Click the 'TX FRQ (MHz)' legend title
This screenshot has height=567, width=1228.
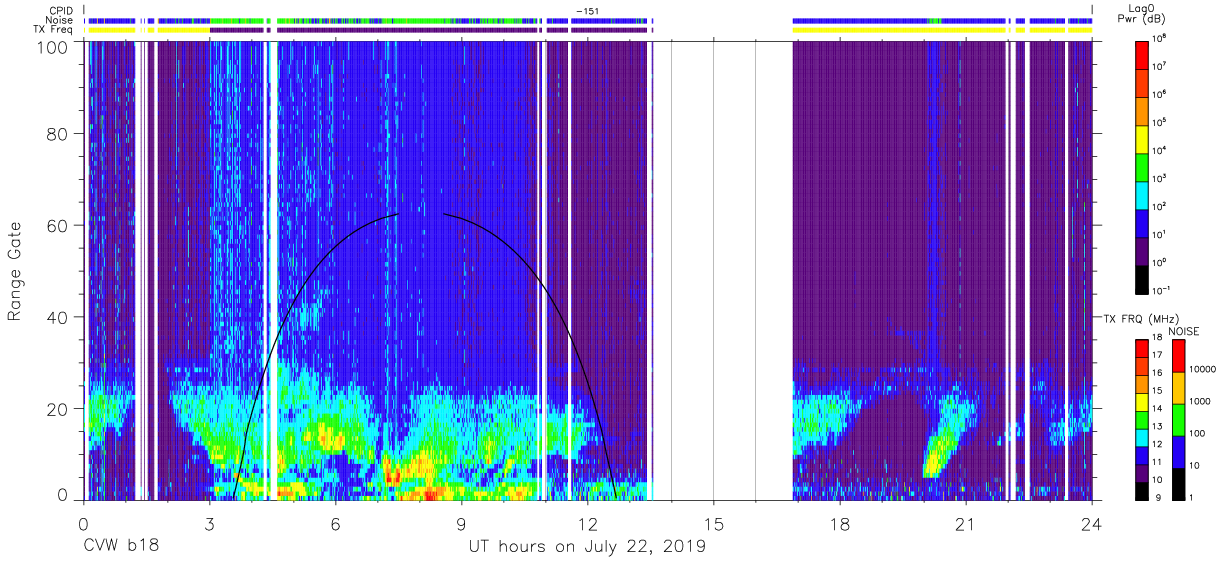1139,318
